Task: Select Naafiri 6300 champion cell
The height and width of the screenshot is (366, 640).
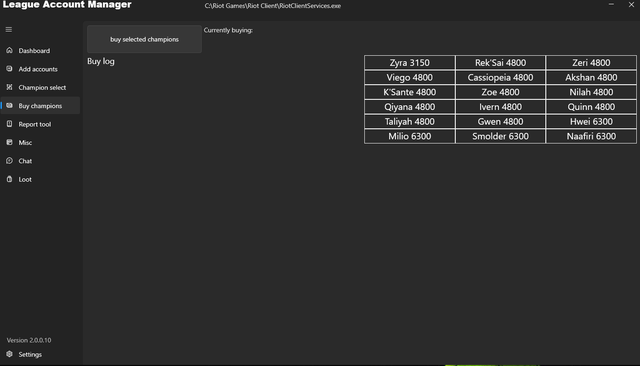Action: point(591,136)
